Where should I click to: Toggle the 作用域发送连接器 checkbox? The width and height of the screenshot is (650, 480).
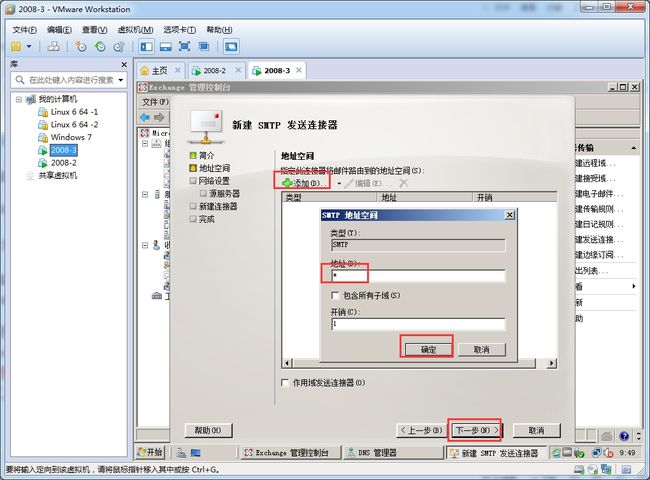[x=285, y=383]
